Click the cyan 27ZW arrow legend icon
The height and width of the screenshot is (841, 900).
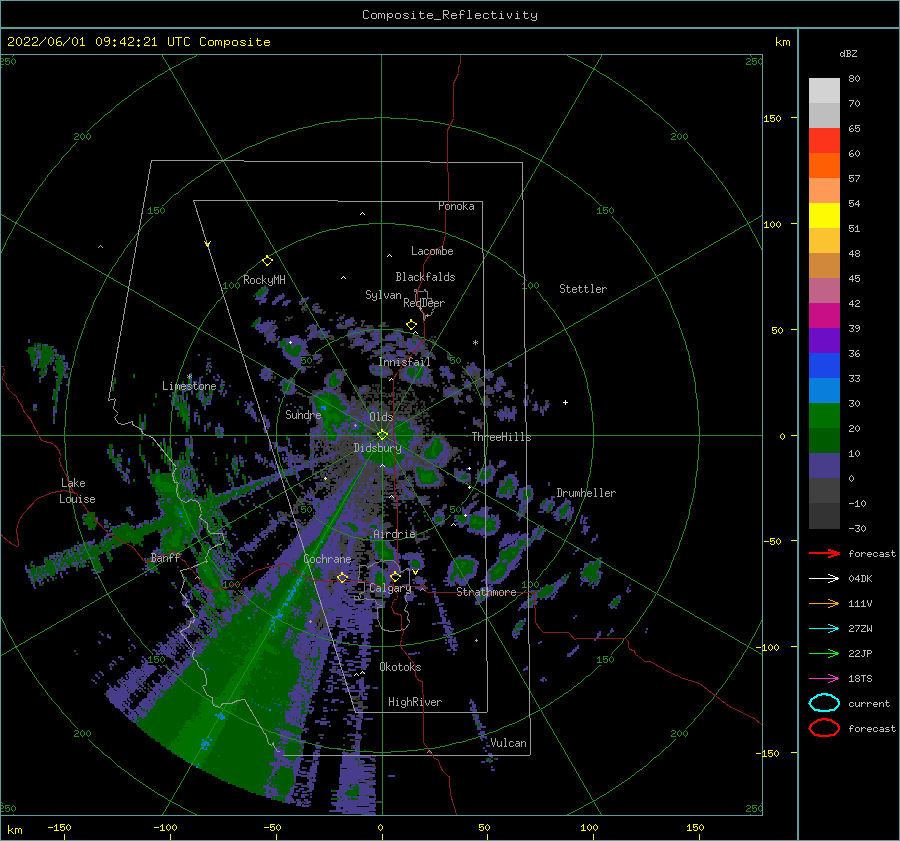[x=824, y=629]
